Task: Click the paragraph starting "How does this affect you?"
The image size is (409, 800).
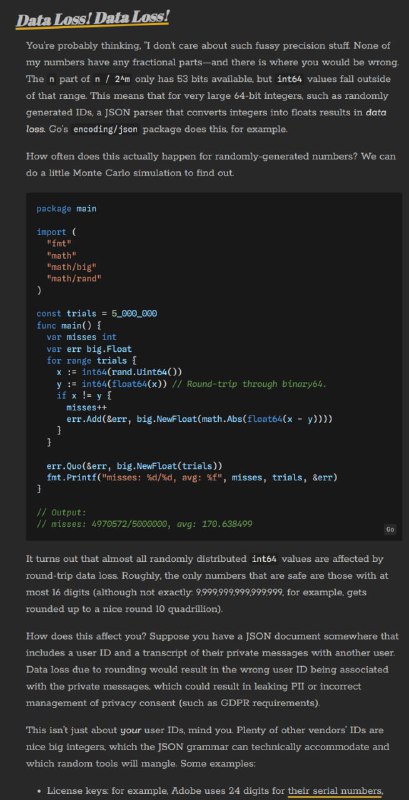Action: click(x=212, y=670)
